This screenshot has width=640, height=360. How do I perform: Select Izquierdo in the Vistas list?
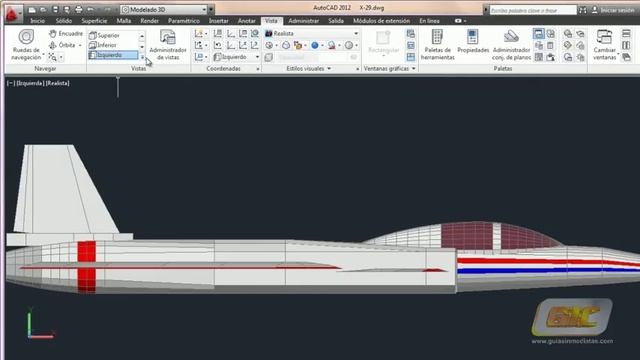tap(113, 55)
